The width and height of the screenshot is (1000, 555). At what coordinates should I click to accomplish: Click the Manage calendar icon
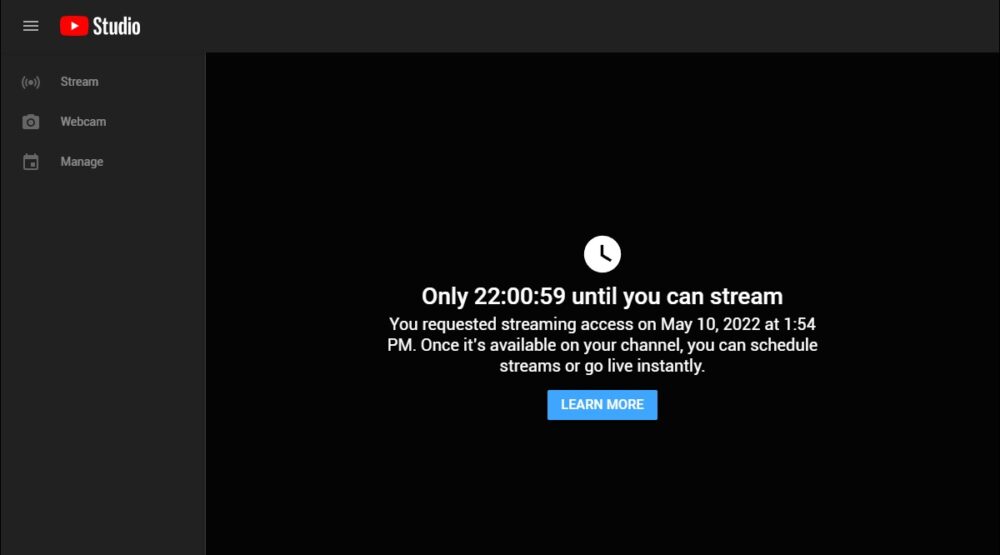click(x=31, y=162)
